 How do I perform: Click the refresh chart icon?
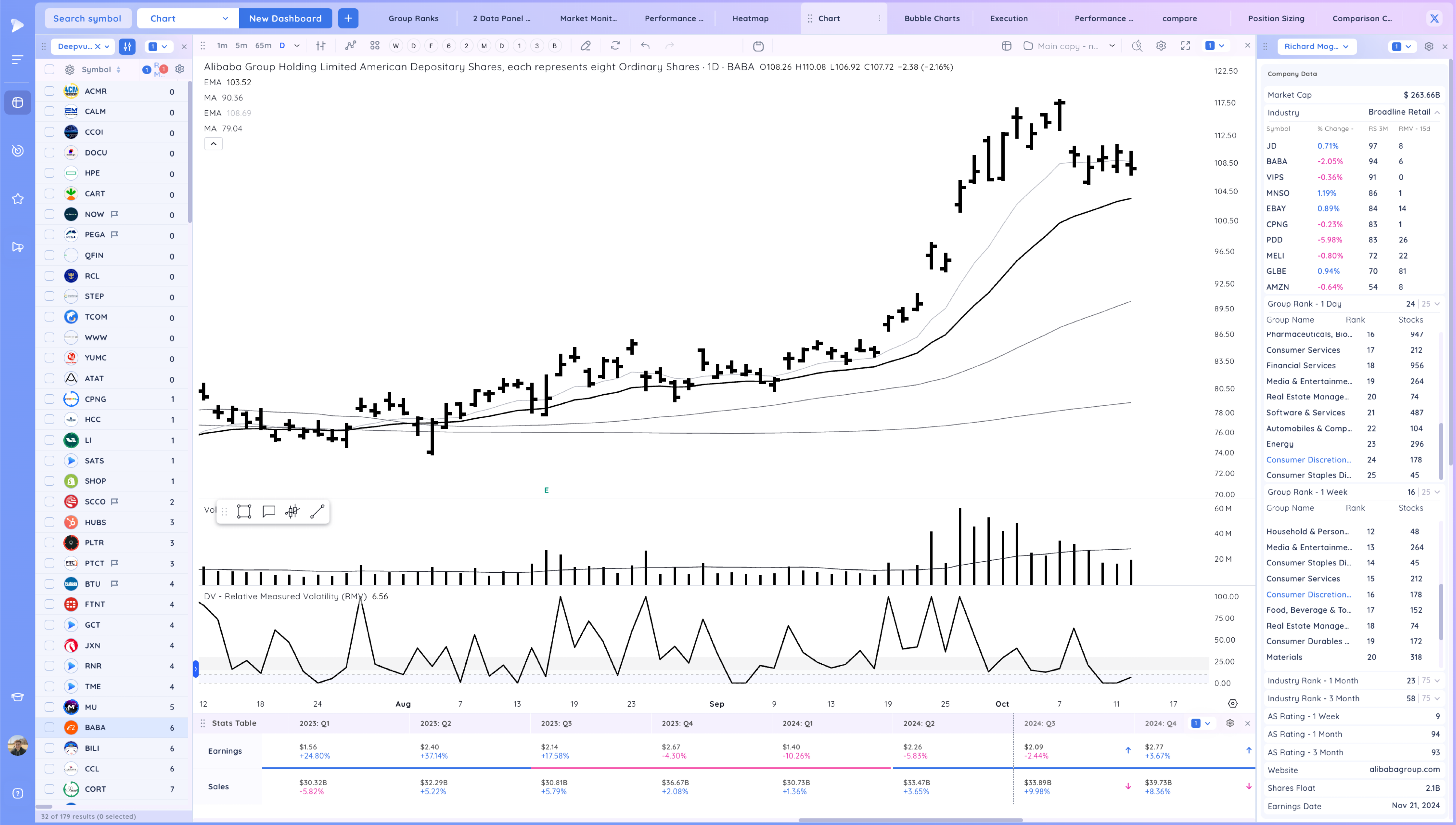click(616, 46)
